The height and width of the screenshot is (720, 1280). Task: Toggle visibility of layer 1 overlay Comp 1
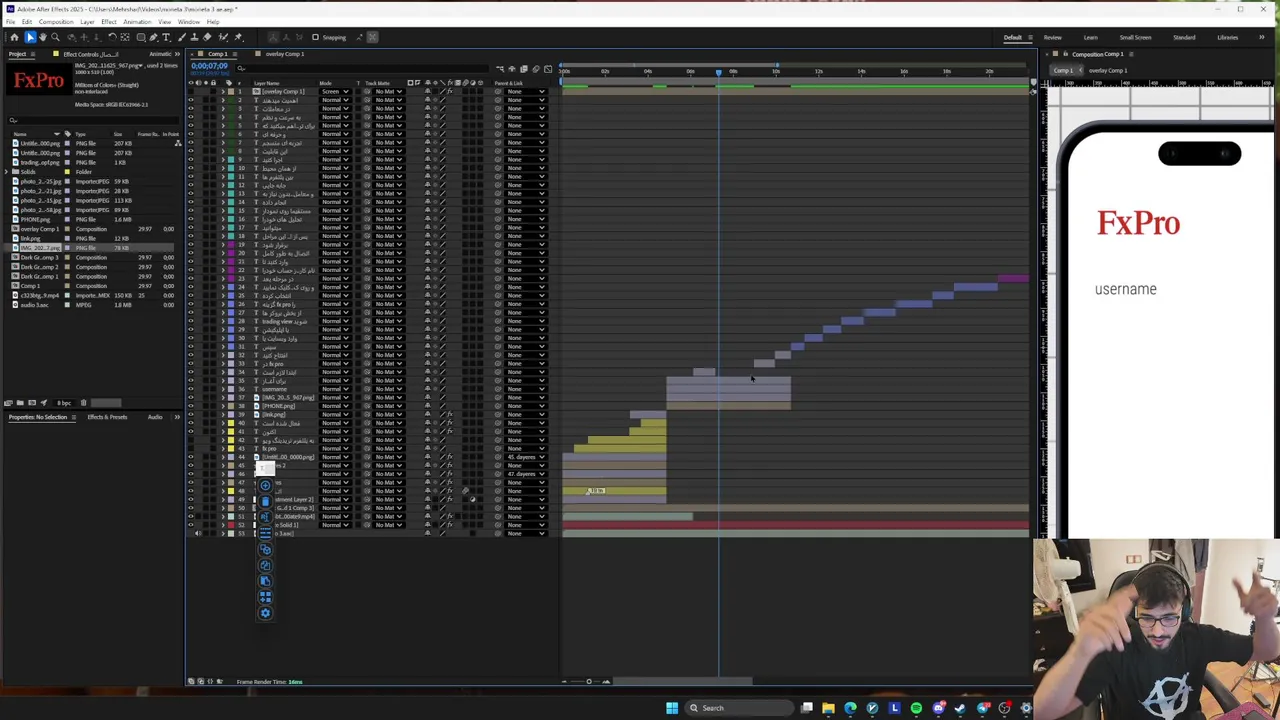191,91
